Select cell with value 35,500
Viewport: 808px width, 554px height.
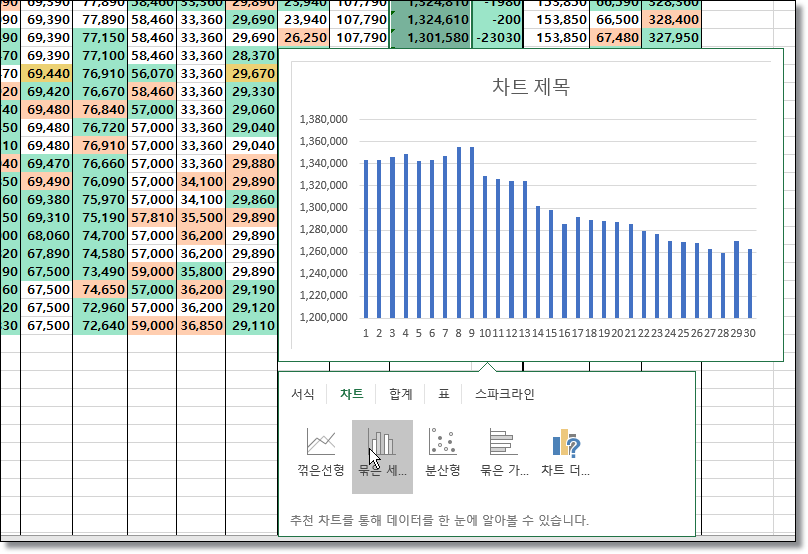201,218
